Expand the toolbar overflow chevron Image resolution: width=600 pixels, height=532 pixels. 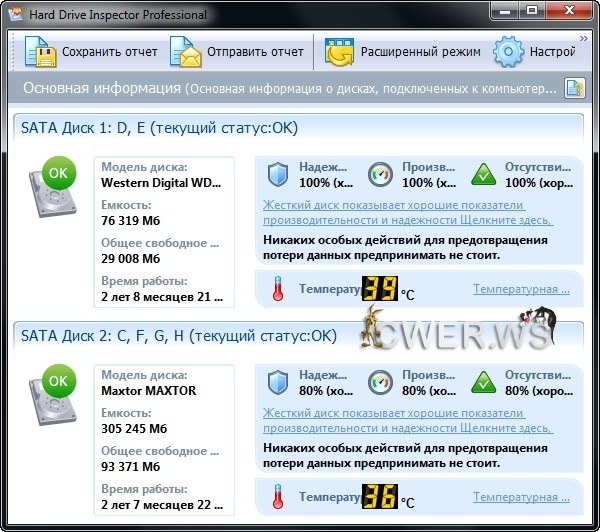(x=584, y=38)
